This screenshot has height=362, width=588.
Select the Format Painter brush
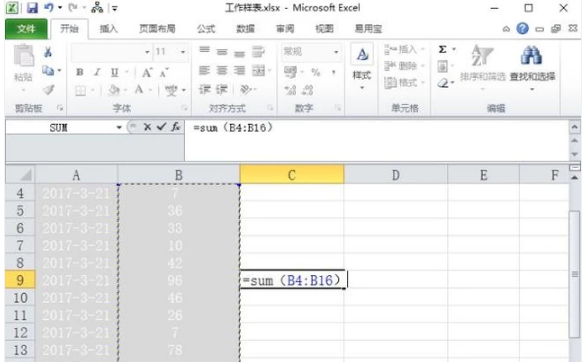48,90
